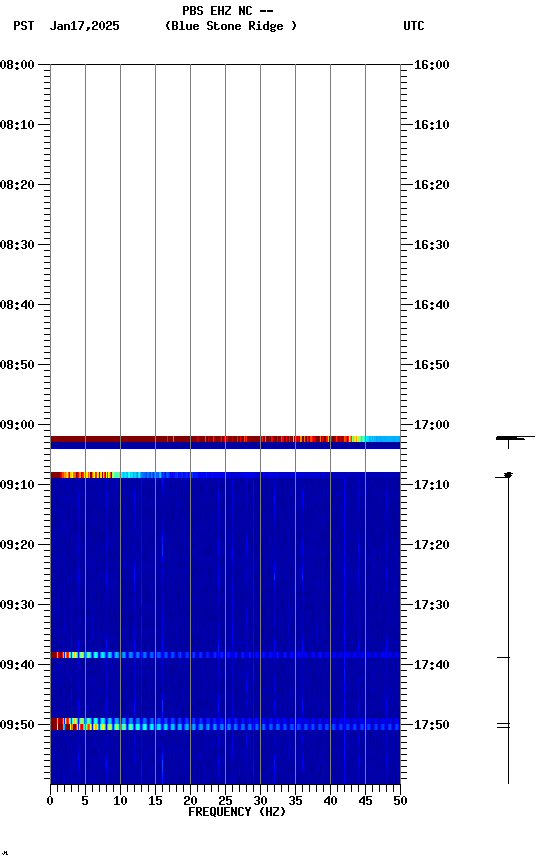Screen dimensions: 552x864
Task: Click the double seismogram tick near 17:50 UTC
Action: [504, 726]
